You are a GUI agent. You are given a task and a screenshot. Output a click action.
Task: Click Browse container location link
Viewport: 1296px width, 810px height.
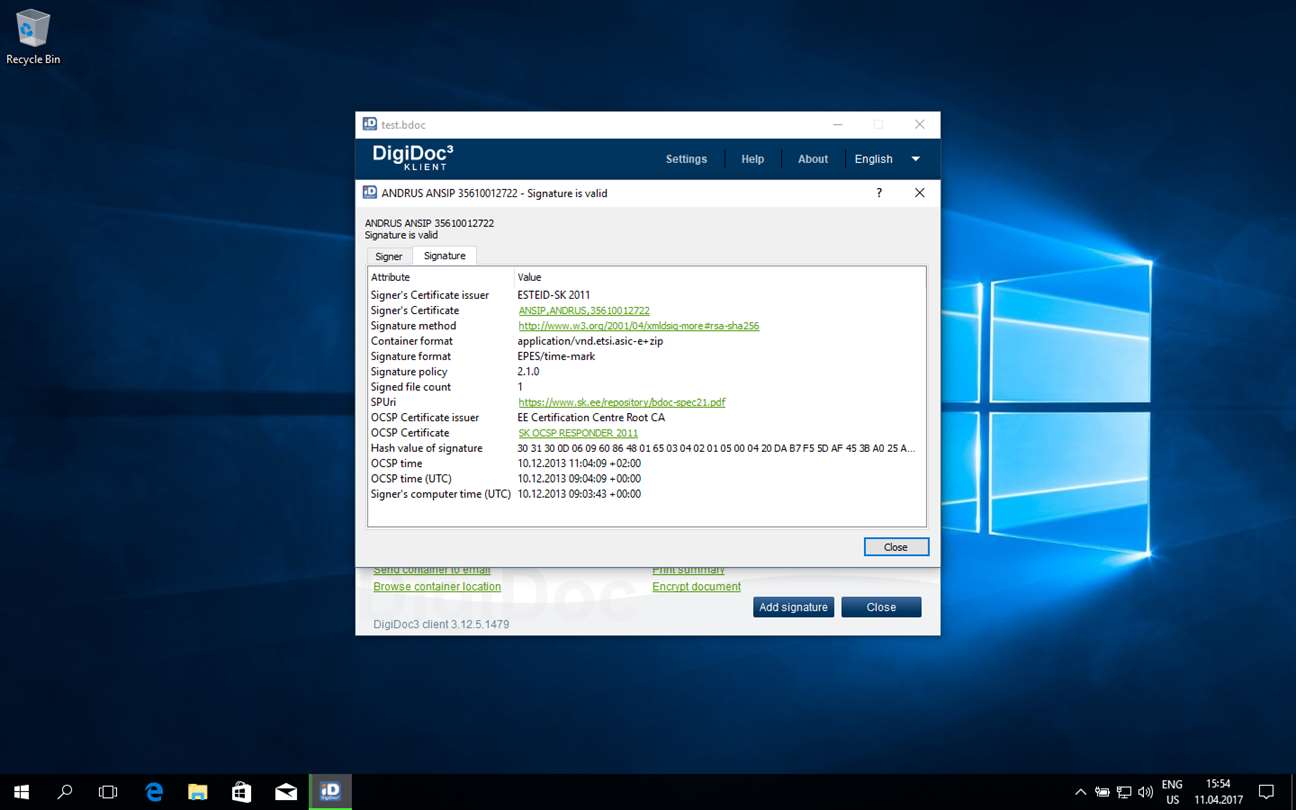click(x=437, y=587)
